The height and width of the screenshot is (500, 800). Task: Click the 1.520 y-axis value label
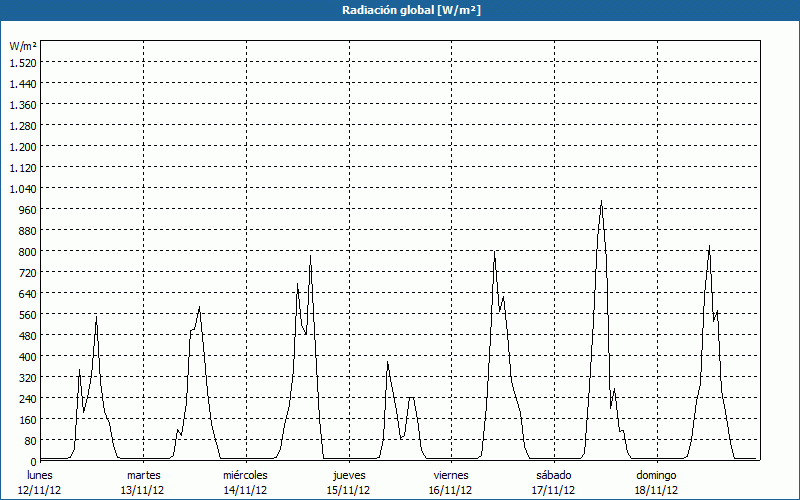pos(22,62)
